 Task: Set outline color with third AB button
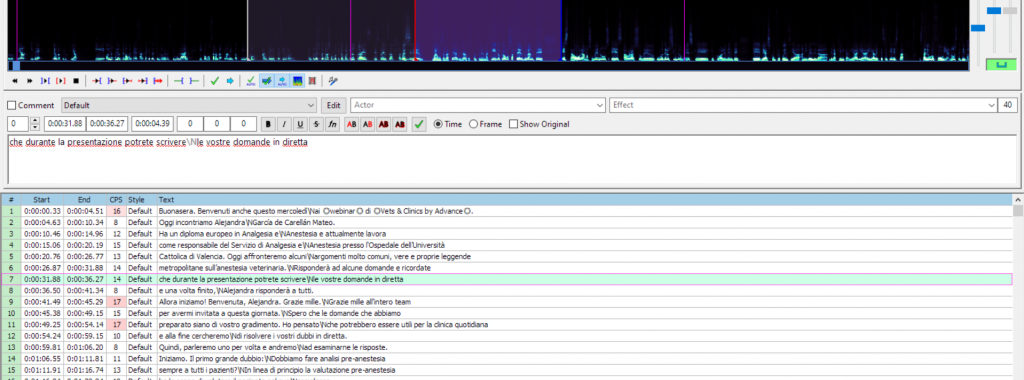point(384,124)
